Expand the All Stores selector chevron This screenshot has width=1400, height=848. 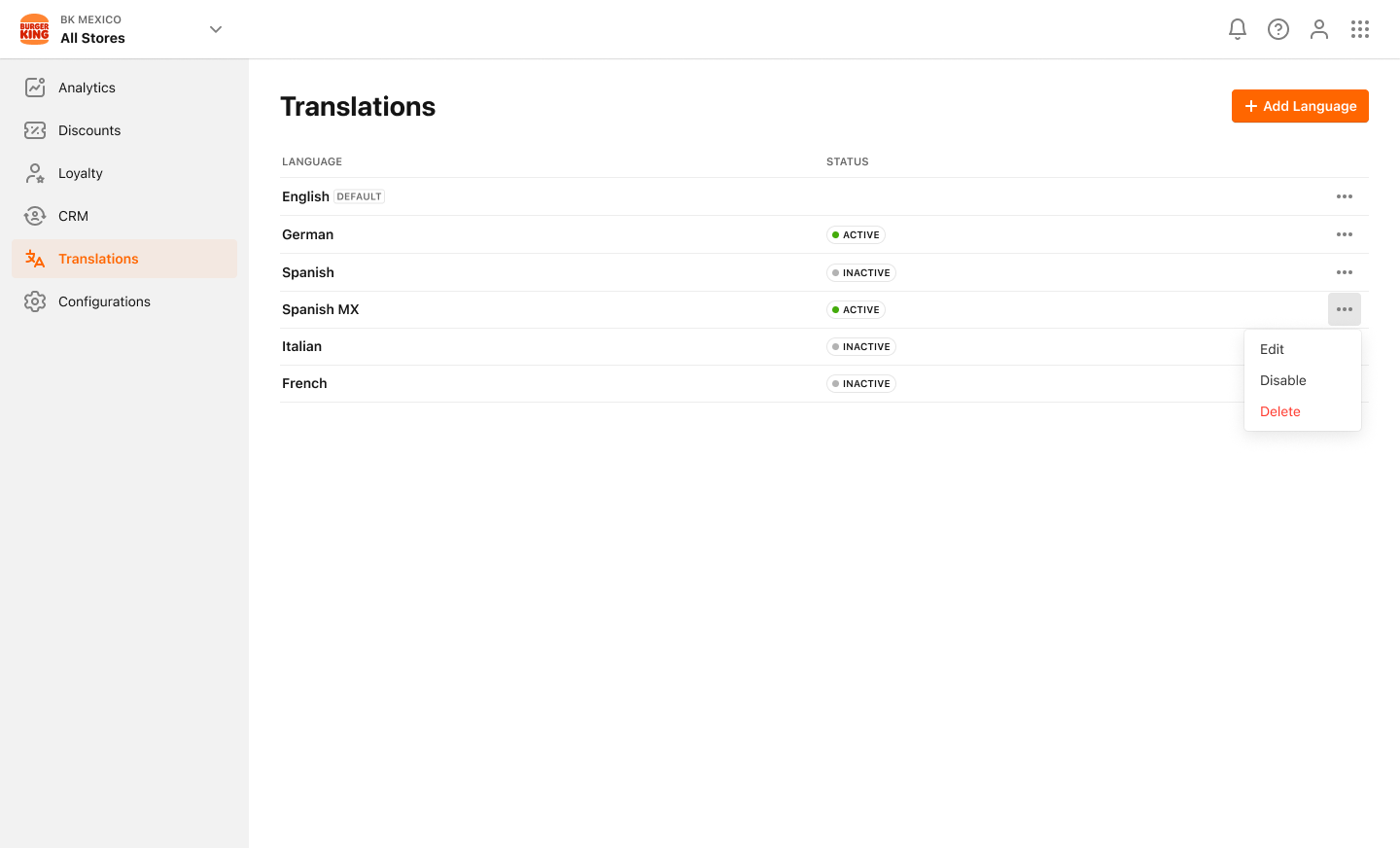[x=216, y=29]
